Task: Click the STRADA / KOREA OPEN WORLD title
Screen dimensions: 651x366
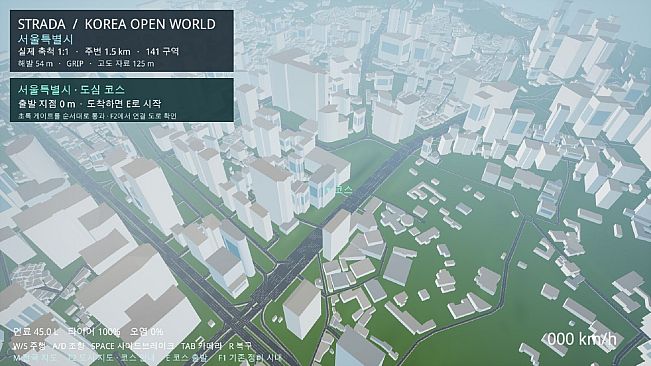Action: click(117, 24)
